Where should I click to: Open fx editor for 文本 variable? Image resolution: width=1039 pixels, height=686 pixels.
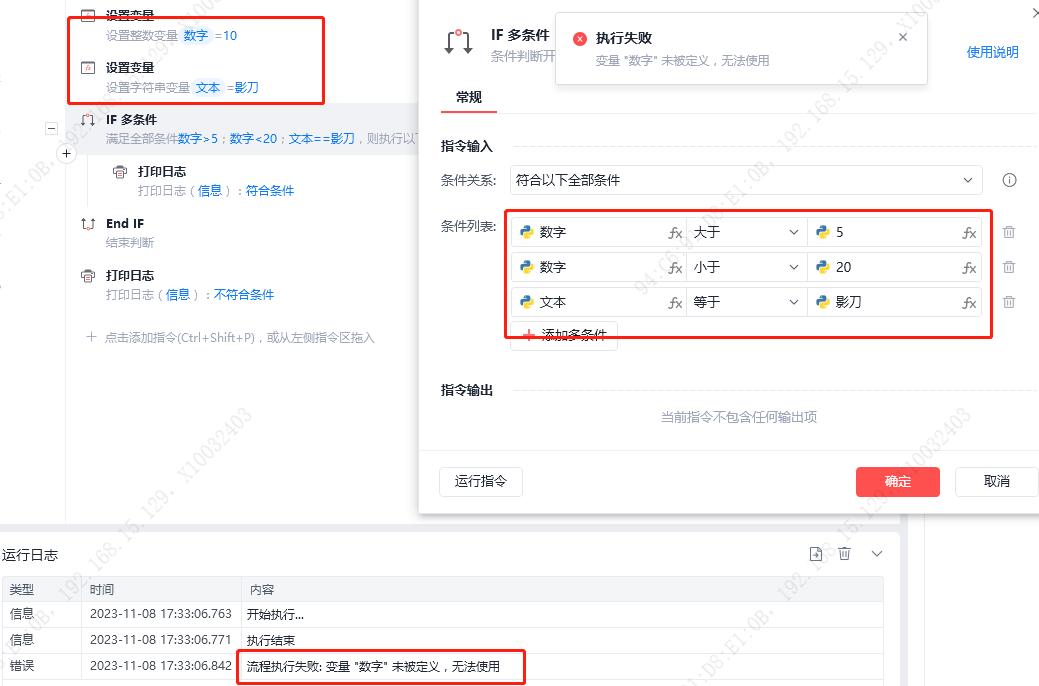pyautogui.click(x=675, y=303)
